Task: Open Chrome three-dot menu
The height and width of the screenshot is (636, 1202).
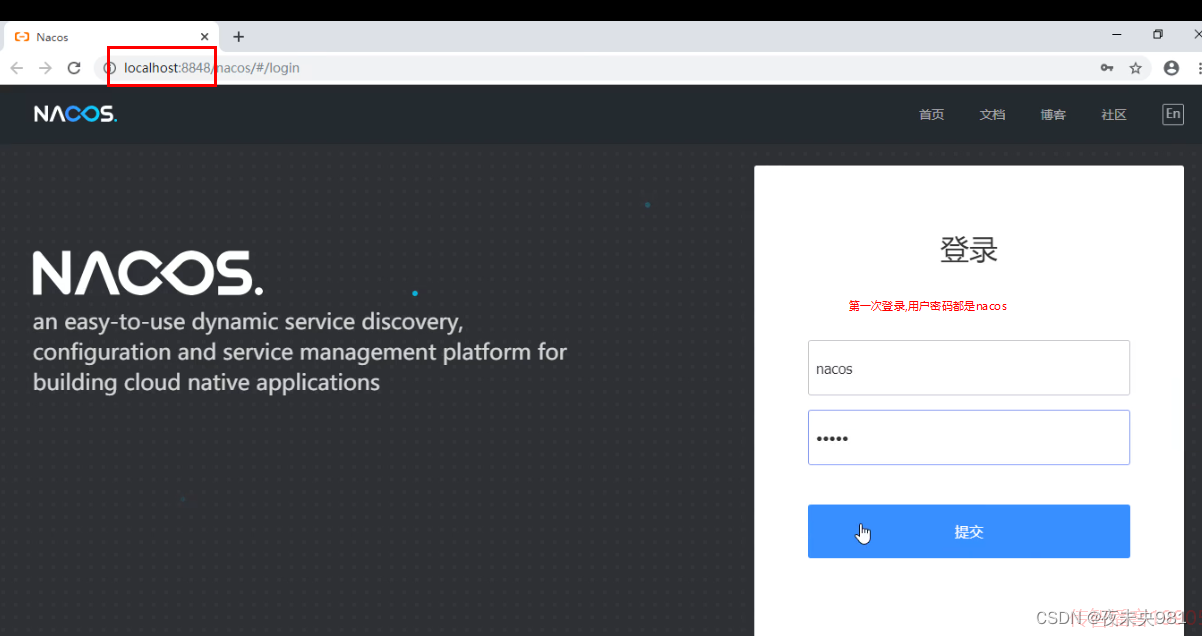Action: (x=1198, y=68)
